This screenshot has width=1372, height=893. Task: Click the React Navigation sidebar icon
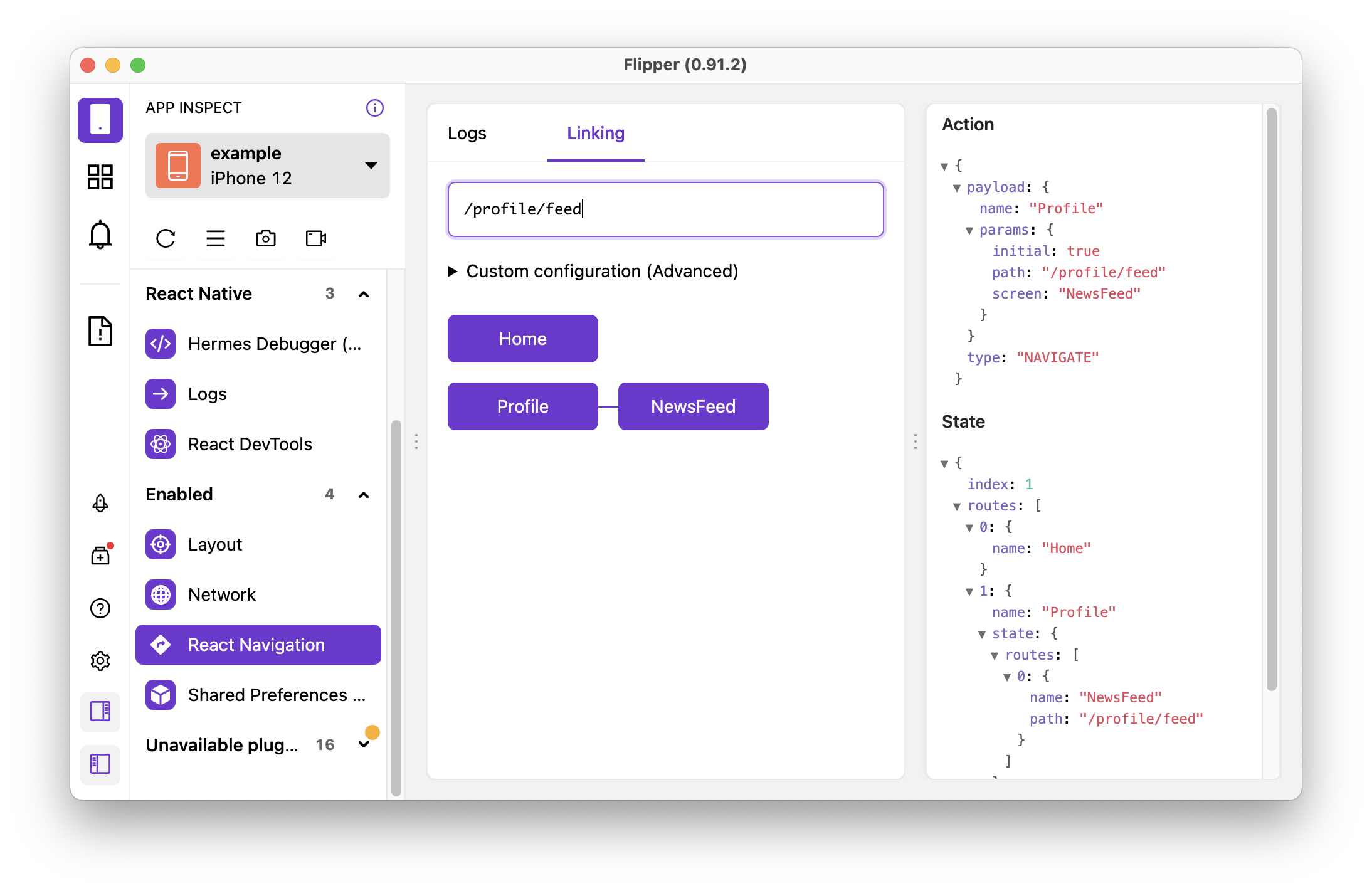[162, 644]
